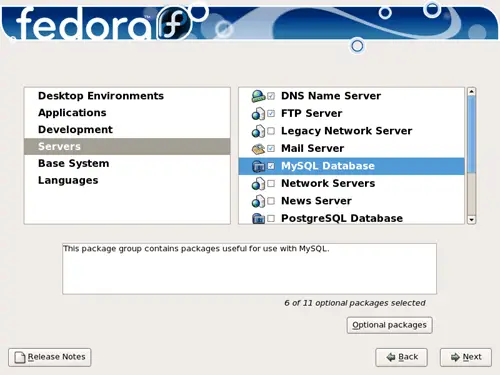This screenshot has width=500, height=375.
Task: Enable the PostgreSQL Database checkbox
Action: tap(271, 219)
